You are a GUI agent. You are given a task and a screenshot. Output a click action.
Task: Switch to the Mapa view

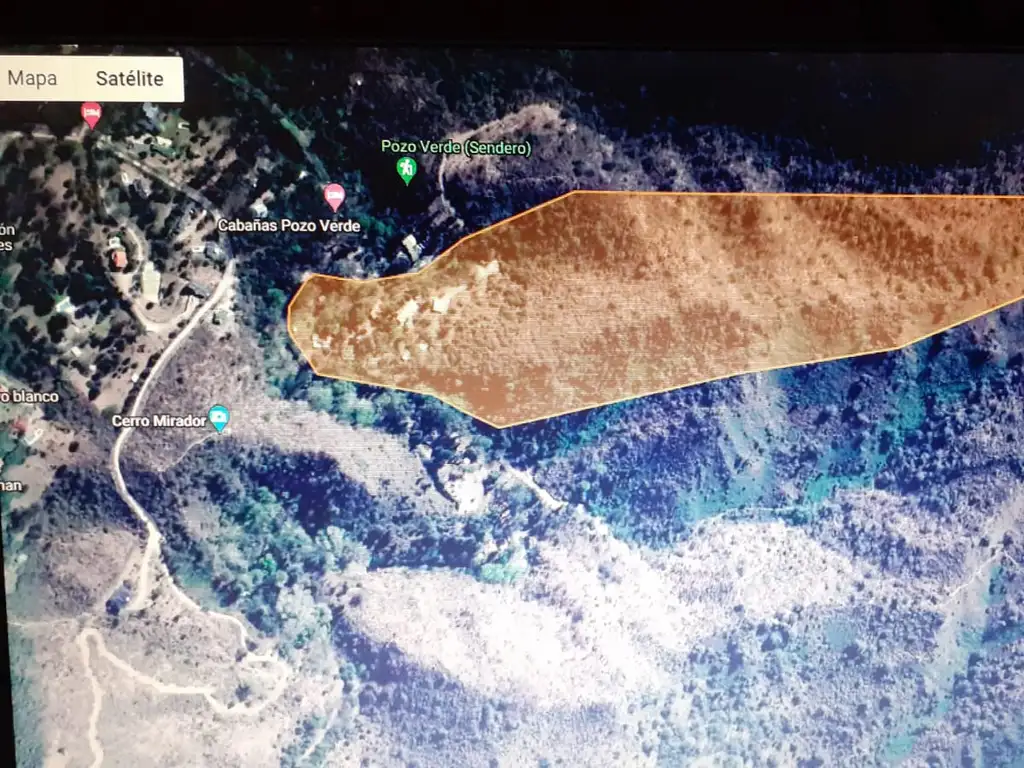tap(33, 79)
